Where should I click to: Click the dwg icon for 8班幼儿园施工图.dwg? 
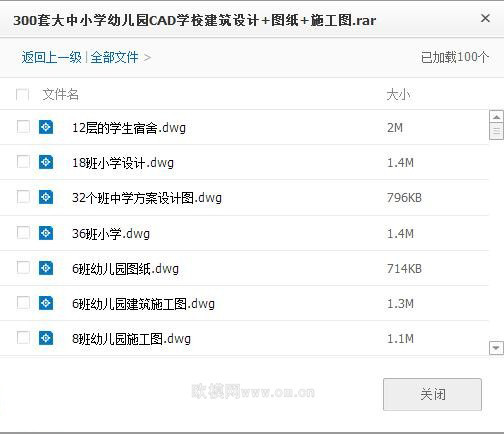(x=46, y=338)
